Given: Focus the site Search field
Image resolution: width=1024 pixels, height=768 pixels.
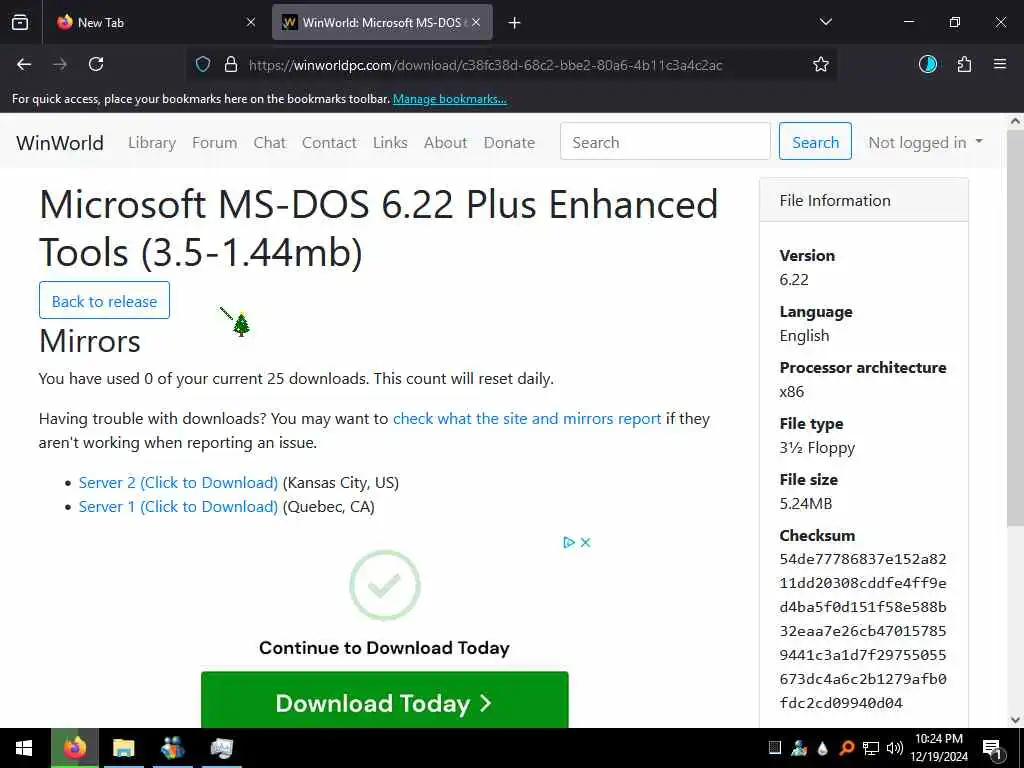Looking at the screenshot, I should coord(665,141).
